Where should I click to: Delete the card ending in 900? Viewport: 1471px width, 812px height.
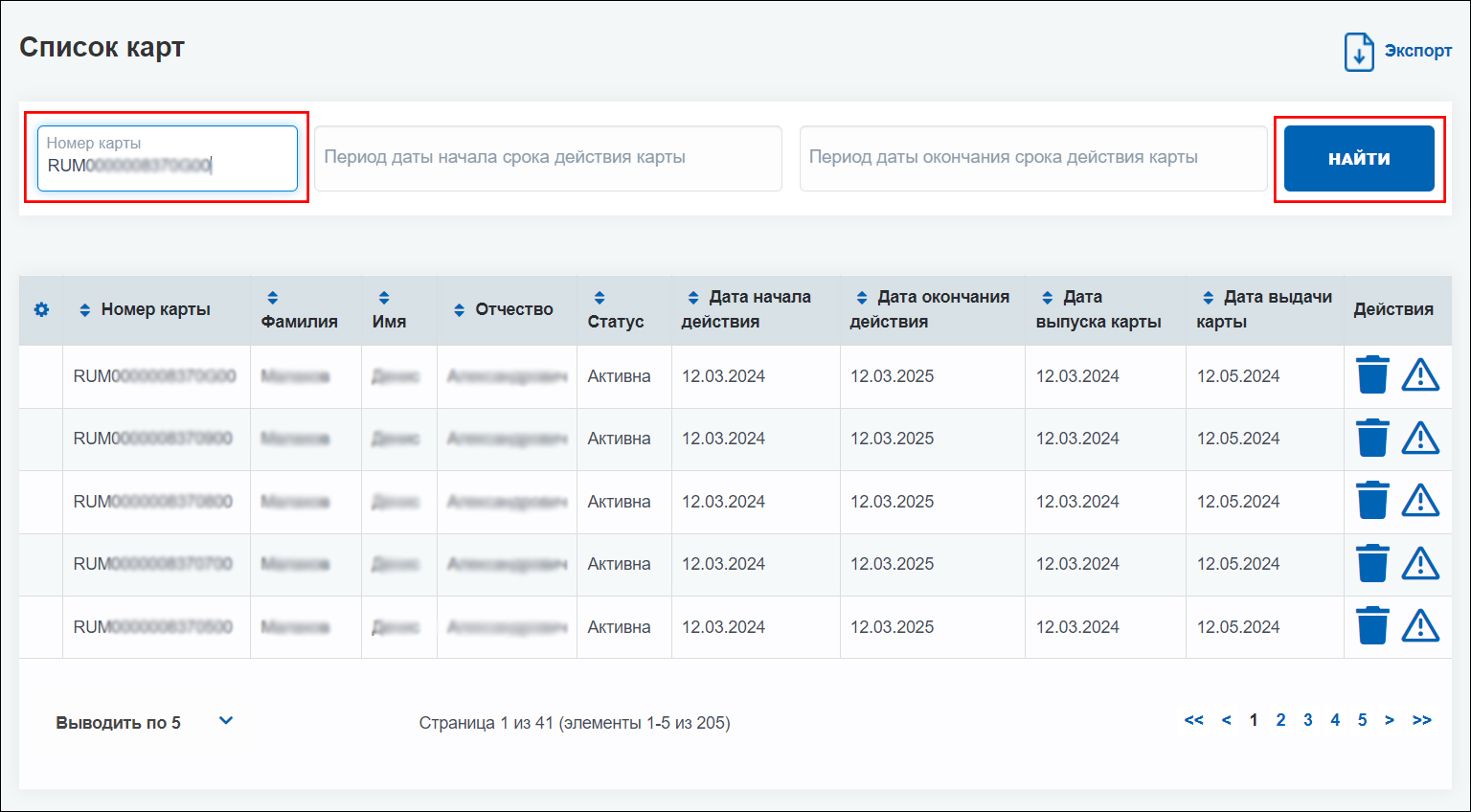(1372, 438)
